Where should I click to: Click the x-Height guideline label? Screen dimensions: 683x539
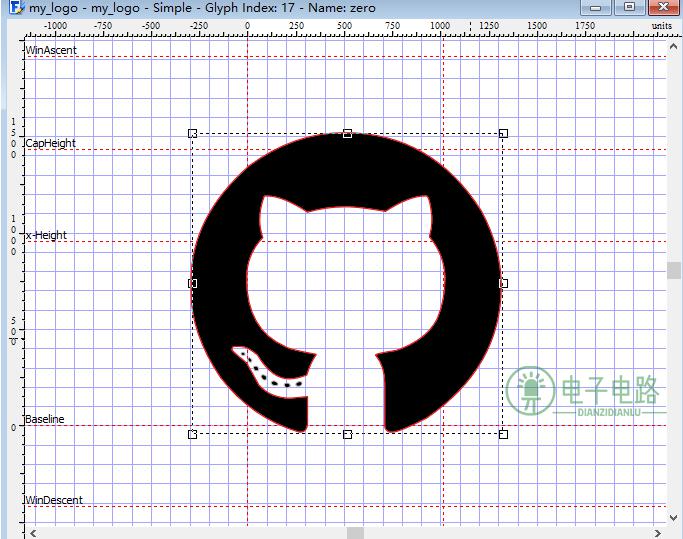tap(46, 235)
